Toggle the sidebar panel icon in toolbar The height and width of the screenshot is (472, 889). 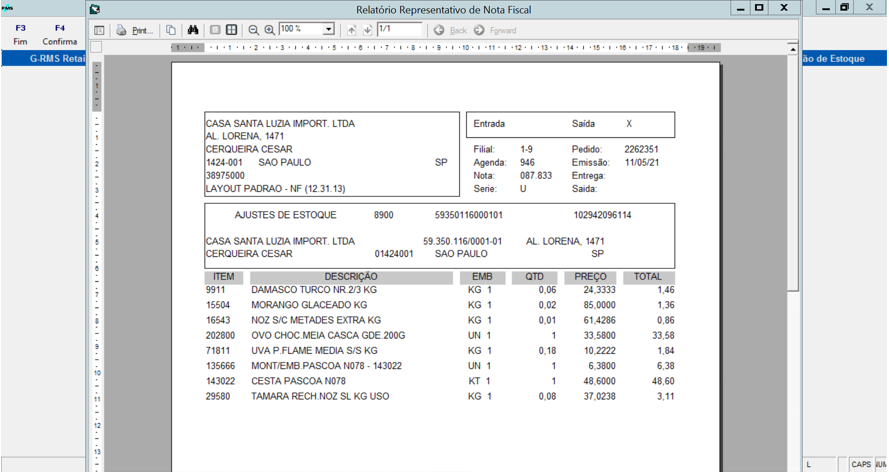99,30
